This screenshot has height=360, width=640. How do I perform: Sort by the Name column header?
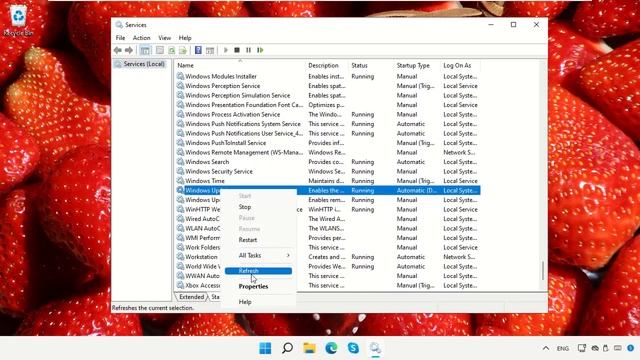240,65
